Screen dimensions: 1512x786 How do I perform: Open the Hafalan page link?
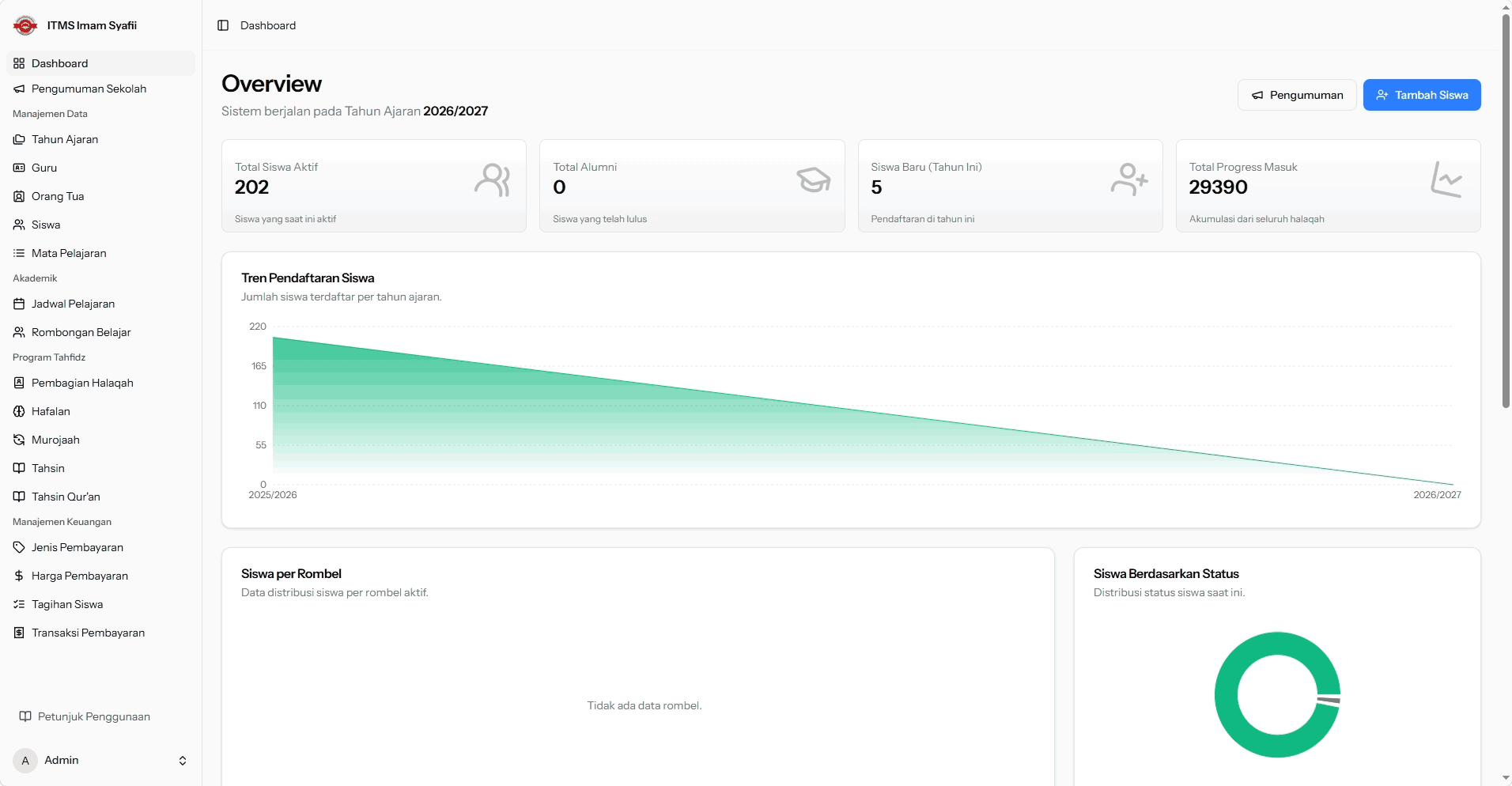click(x=100, y=411)
